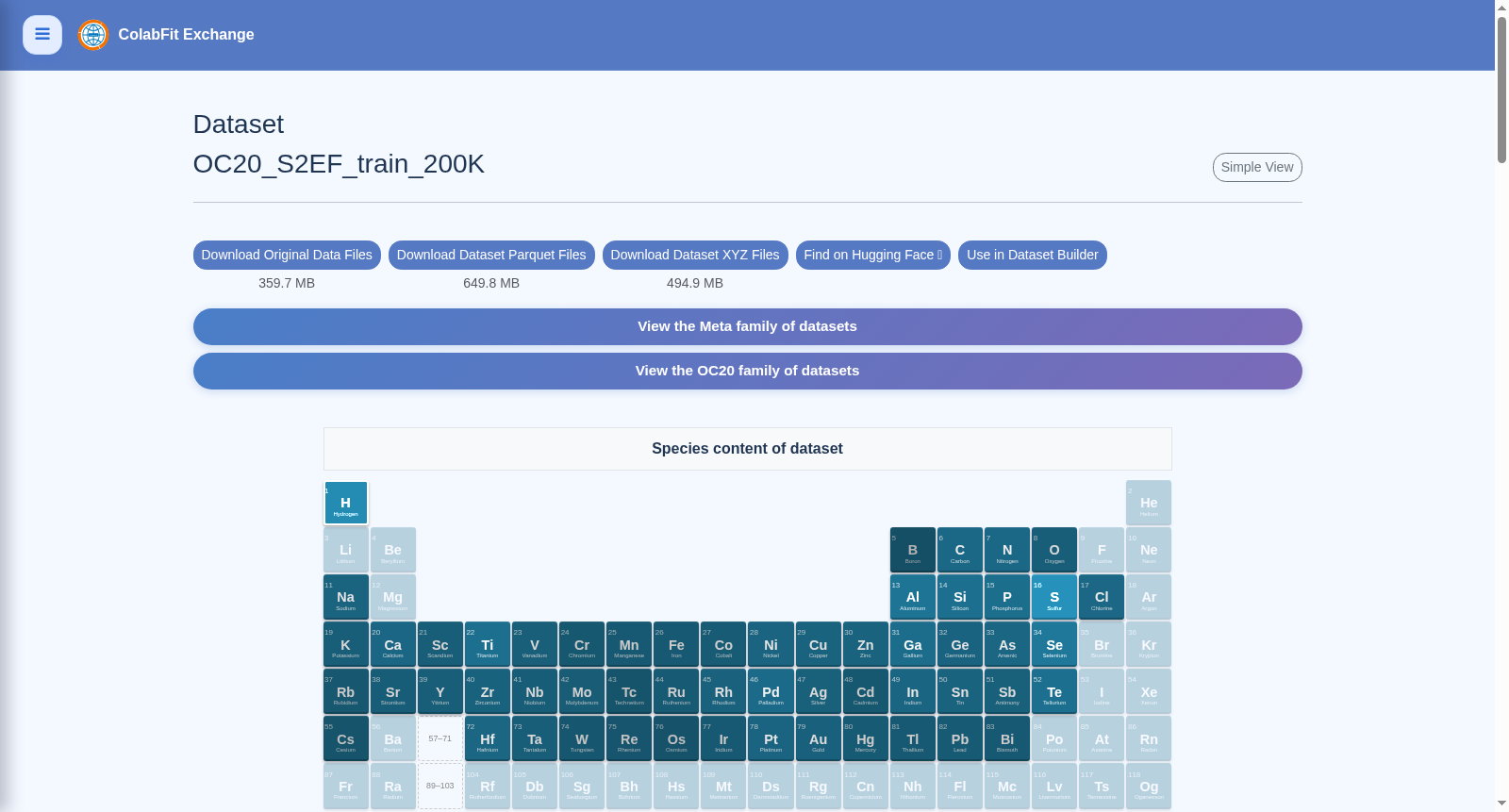The height and width of the screenshot is (812, 1509).
Task: Select the Lithium tile
Action: 346,550
